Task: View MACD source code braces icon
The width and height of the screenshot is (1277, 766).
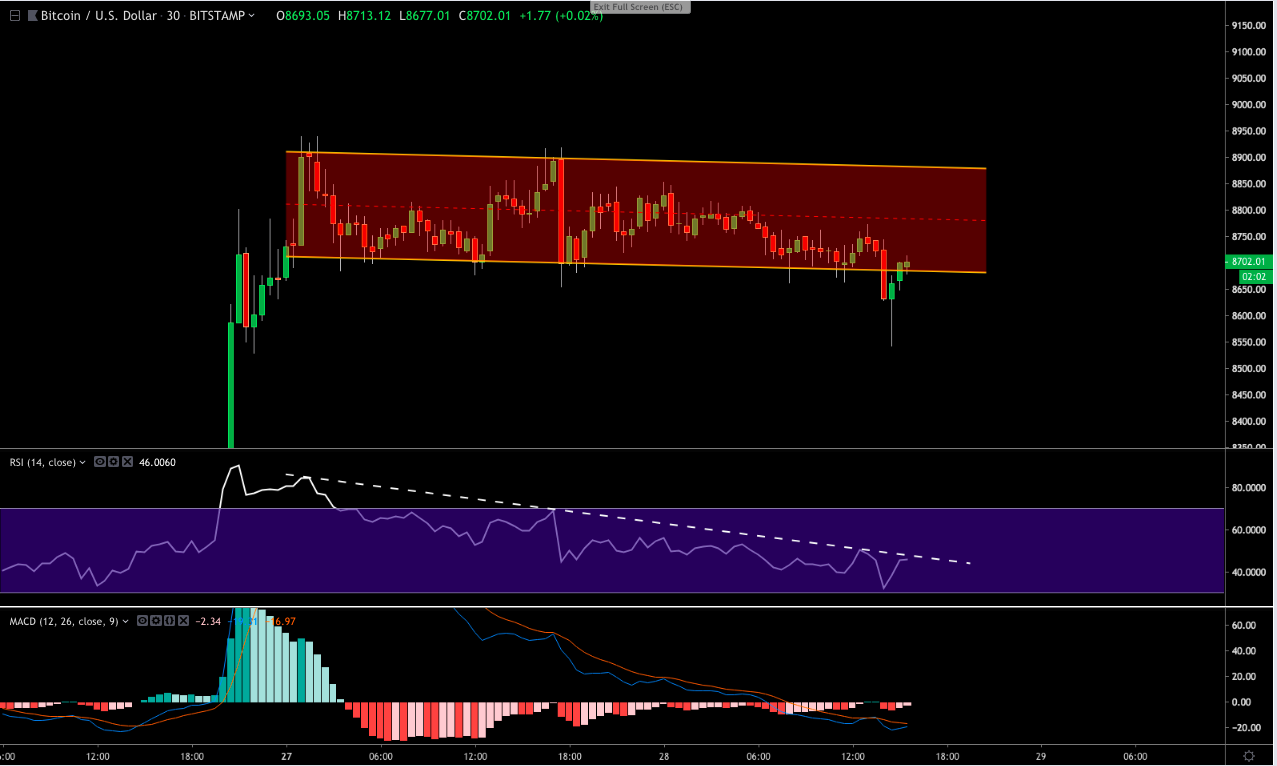Action: point(168,621)
